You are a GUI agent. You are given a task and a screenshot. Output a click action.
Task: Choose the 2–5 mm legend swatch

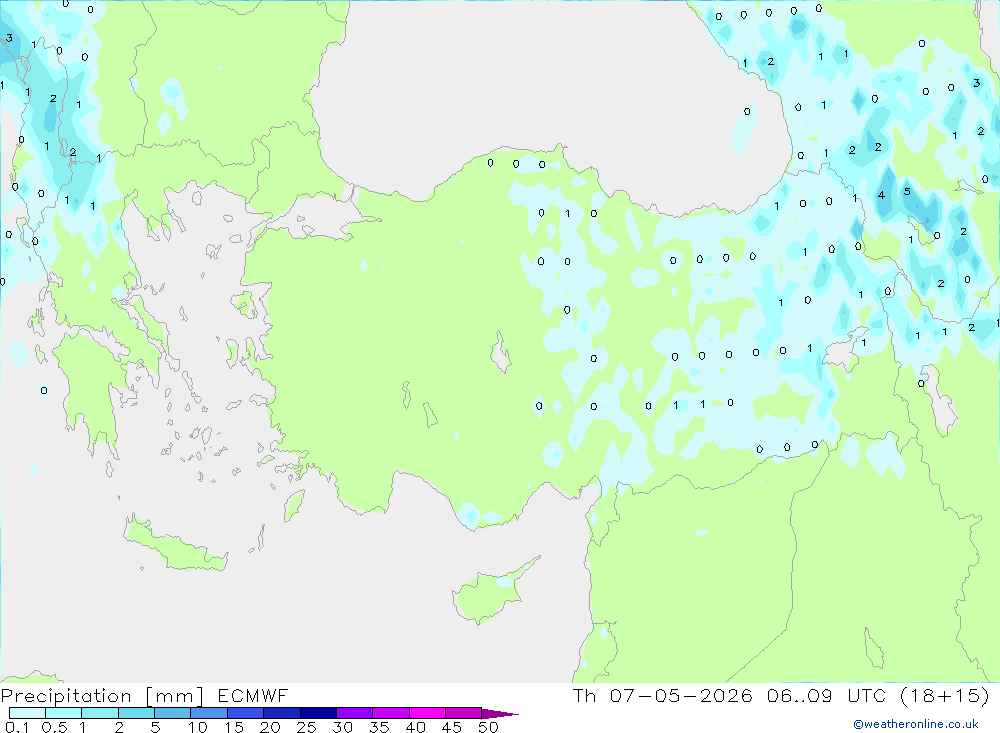pos(136,713)
